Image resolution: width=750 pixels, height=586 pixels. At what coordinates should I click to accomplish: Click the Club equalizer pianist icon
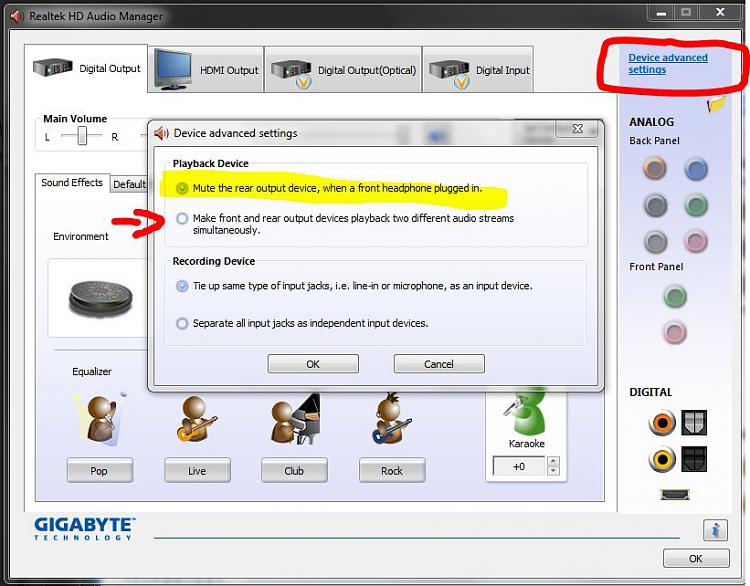pyautogui.click(x=295, y=419)
